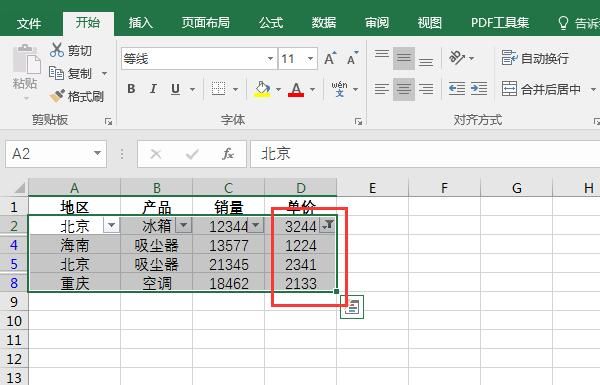Click 合并后居中 merge and center
This screenshot has height=385, width=600.
click(x=541, y=89)
